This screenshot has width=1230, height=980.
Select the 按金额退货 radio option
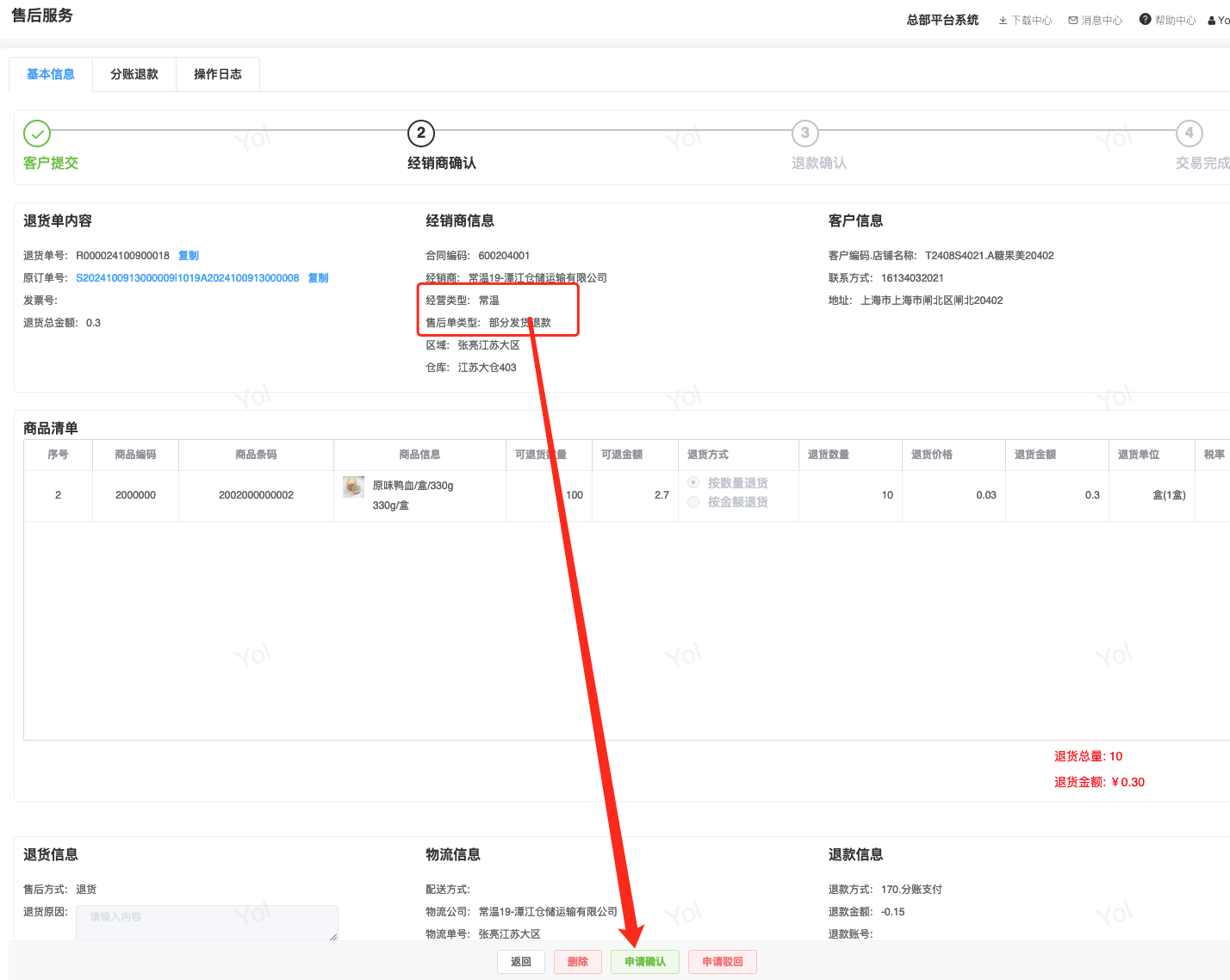coord(693,502)
